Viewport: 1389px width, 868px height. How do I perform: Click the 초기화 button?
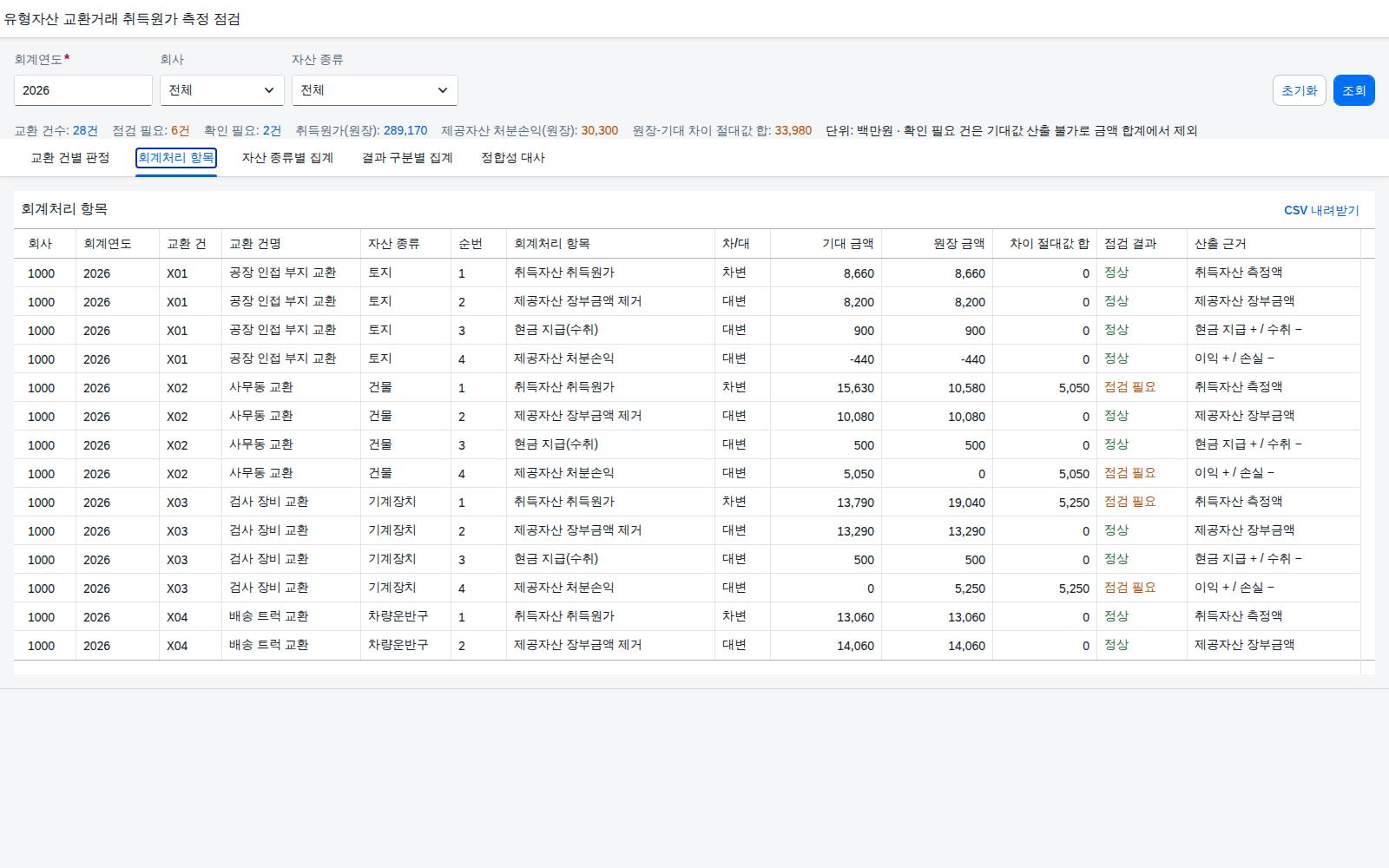click(1300, 90)
